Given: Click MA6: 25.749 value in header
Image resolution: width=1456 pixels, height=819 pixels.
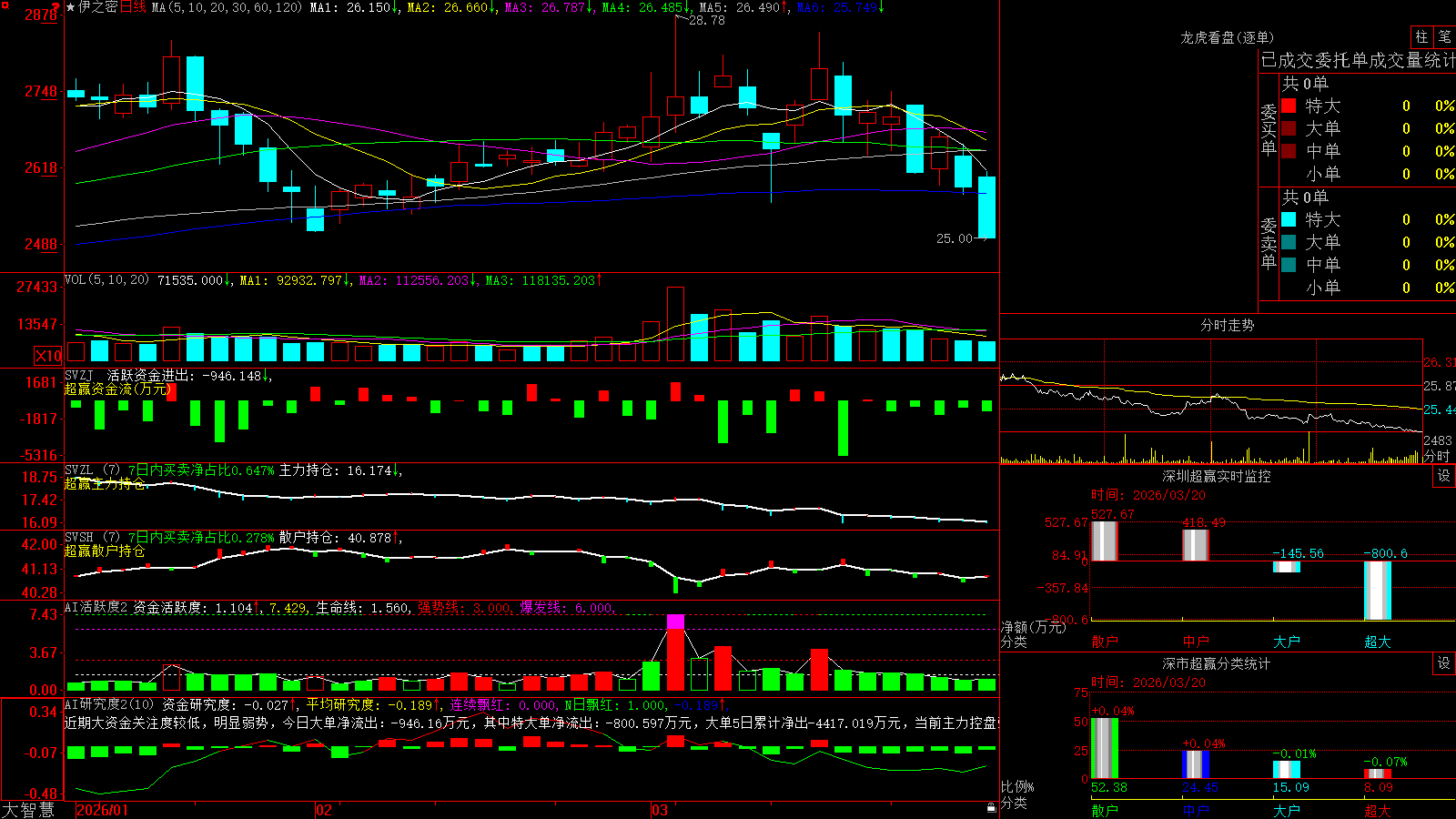Looking at the screenshot, I should pos(841,7).
